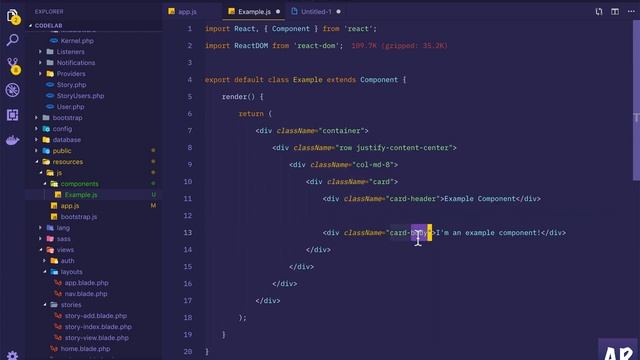Click line number 4 in the gutter
Viewport: 640px width, 360px height.
tap(189, 80)
